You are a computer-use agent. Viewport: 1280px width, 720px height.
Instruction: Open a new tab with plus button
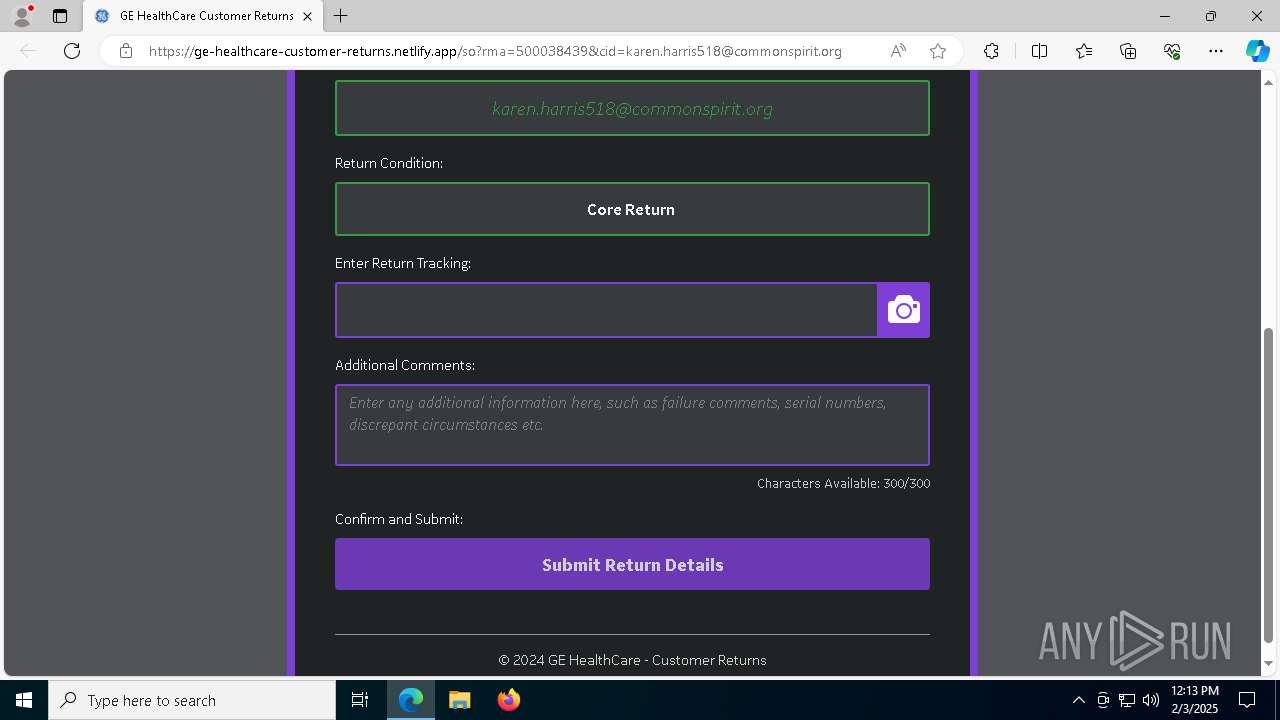click(x=341, y=16)
